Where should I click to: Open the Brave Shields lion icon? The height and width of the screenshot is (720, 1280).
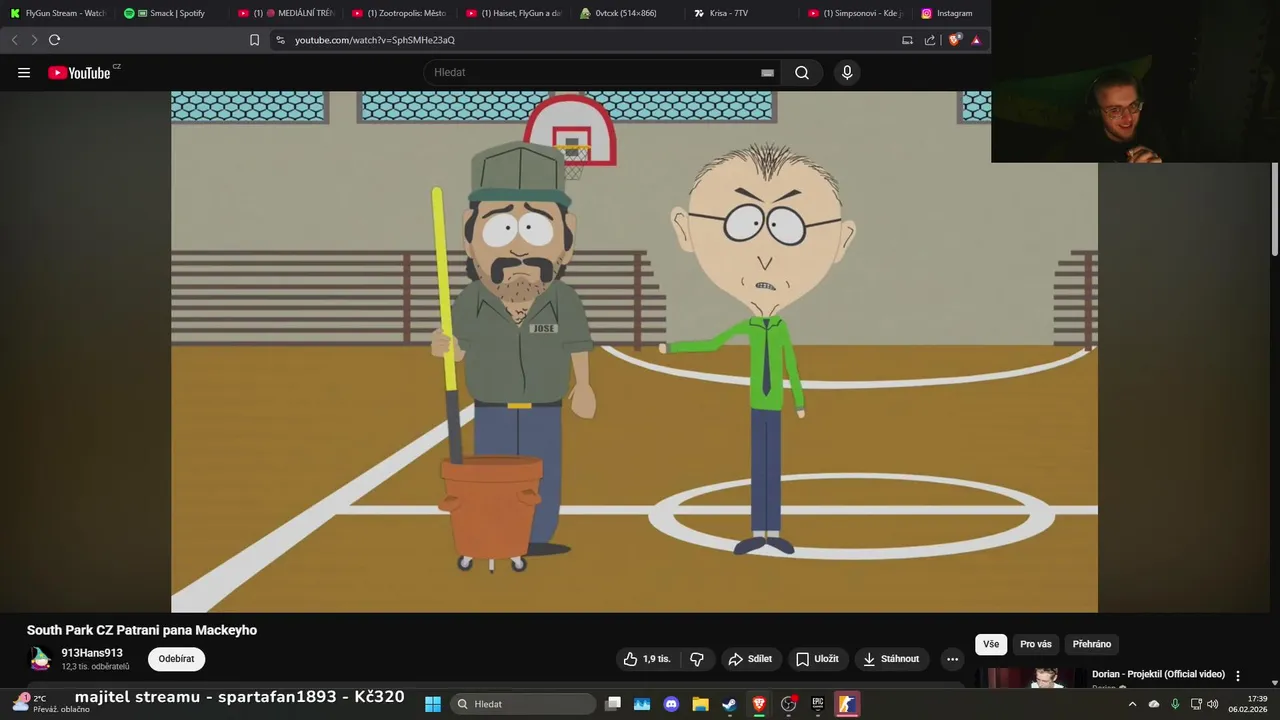[x=954, y=40]
